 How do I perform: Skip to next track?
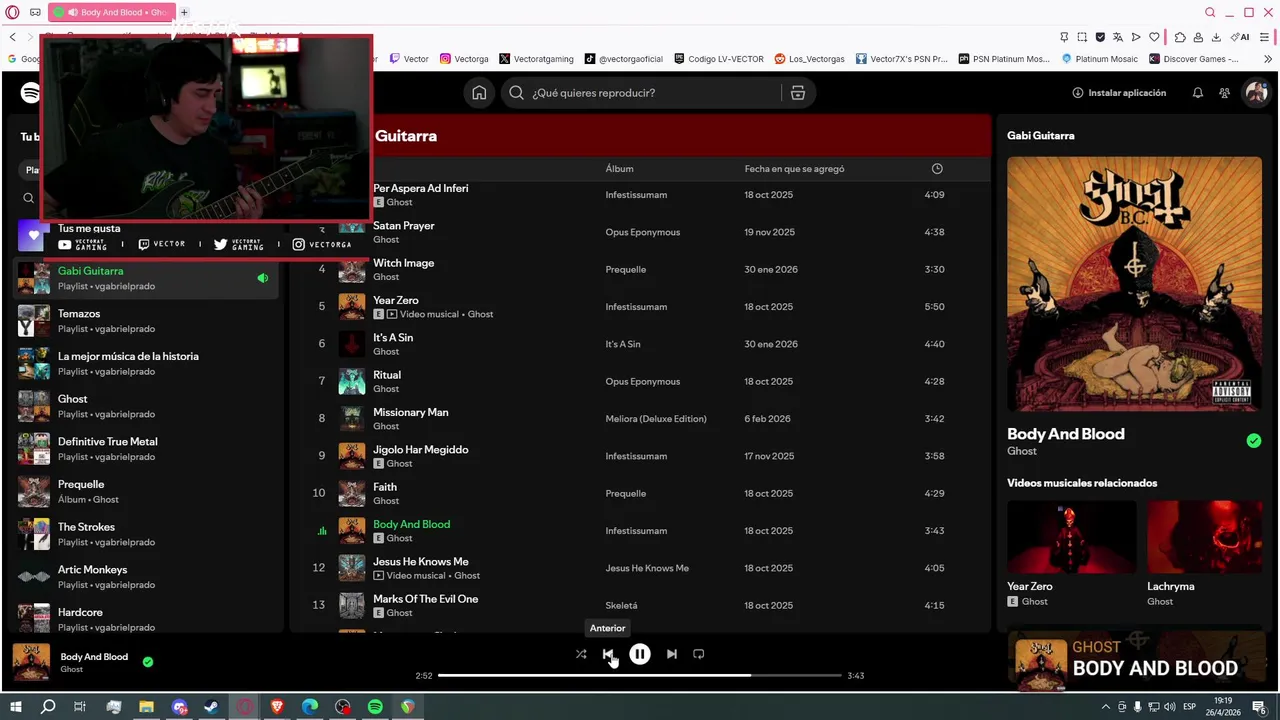(672, 654)
